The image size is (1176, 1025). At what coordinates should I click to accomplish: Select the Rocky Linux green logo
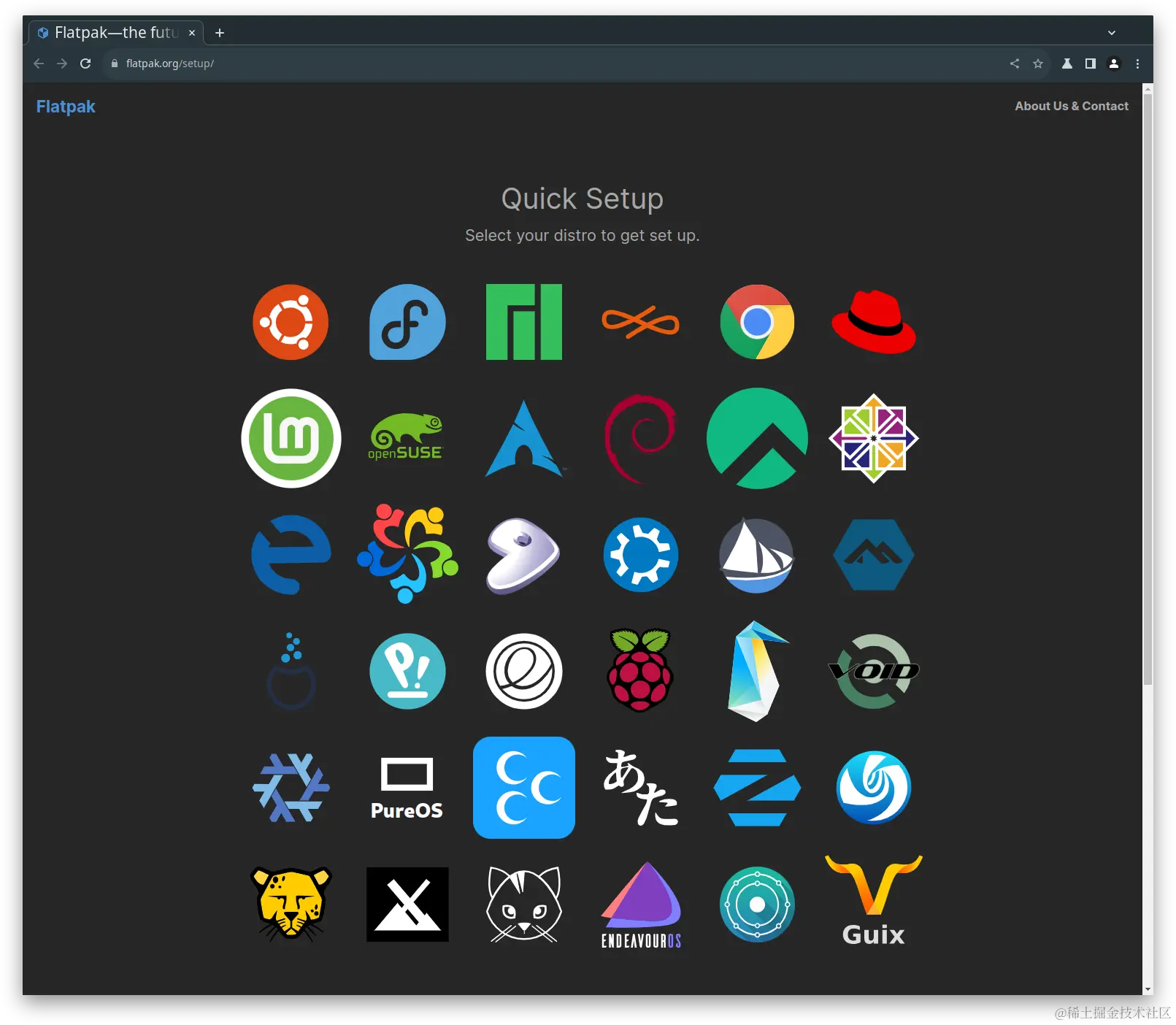tap(757, 438)
